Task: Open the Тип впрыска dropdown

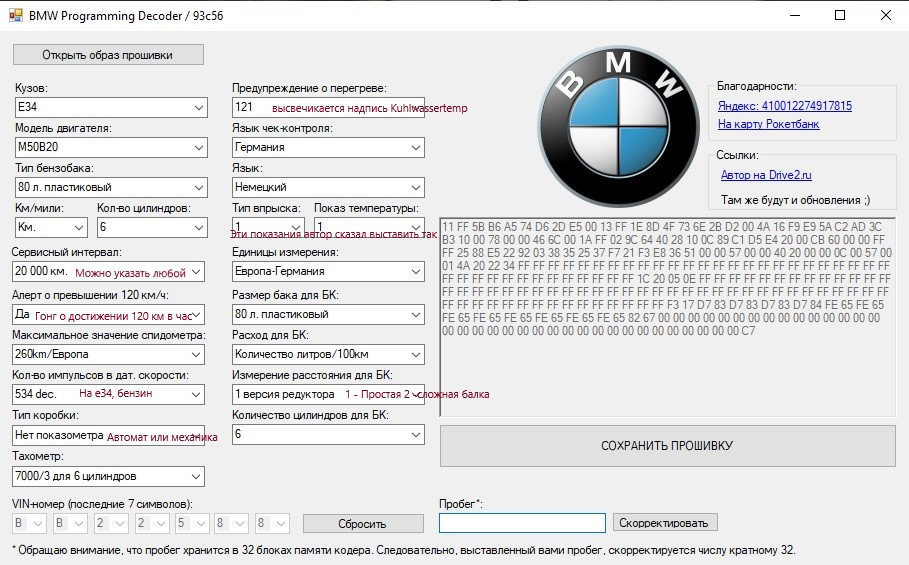Action: [x=268, y=227]
